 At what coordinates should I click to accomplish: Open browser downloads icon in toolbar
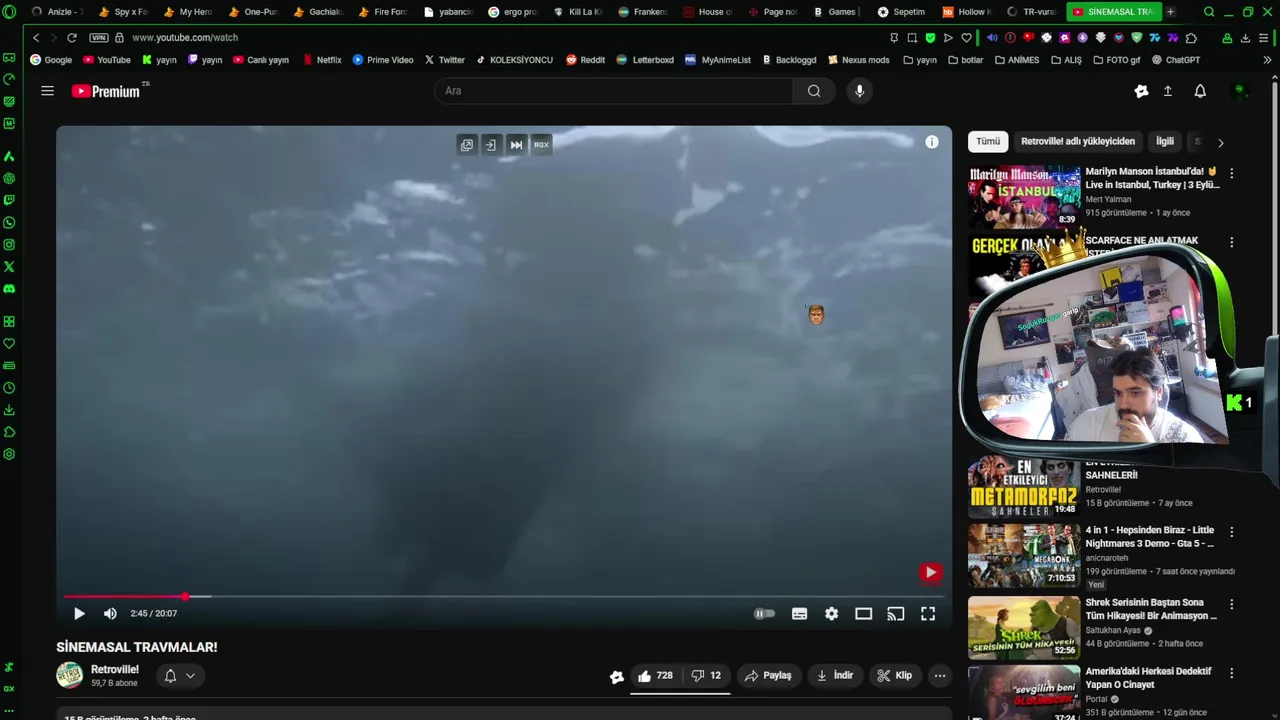coord(1245,38)
